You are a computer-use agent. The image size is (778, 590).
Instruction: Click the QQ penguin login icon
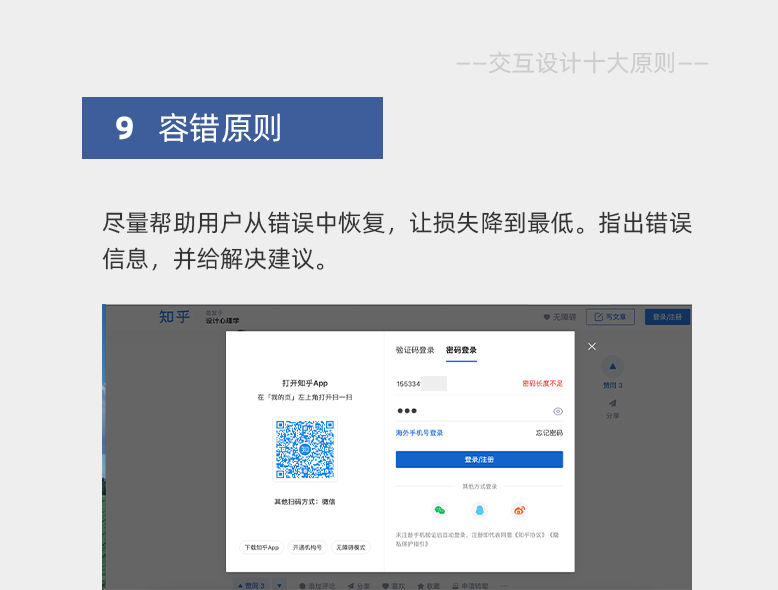point(479,510)
